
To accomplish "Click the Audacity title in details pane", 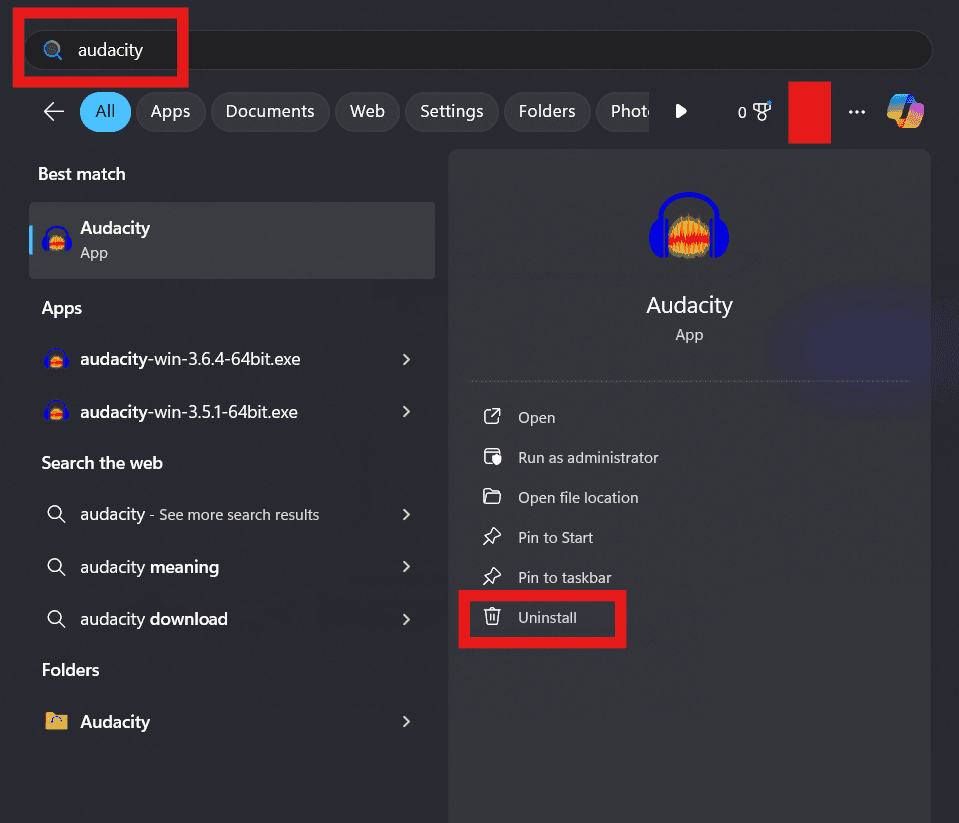I will (689, 305).
